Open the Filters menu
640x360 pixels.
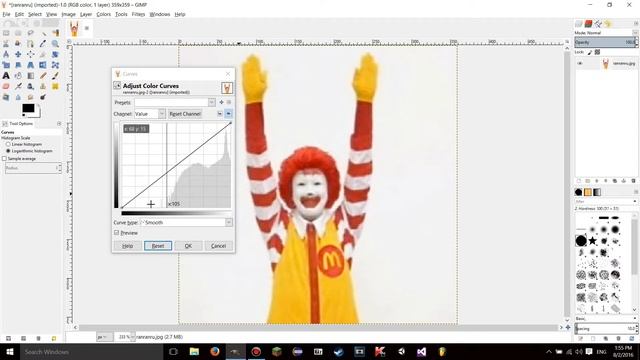tap(138, 14)
